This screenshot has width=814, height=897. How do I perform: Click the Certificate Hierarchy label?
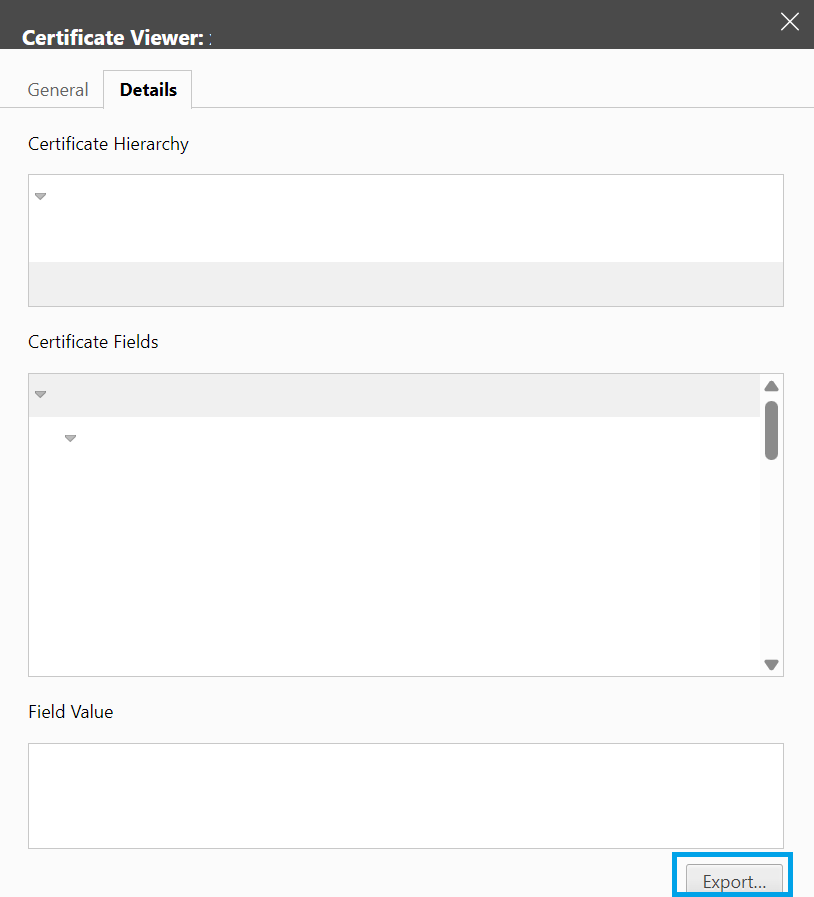[x=108, y=144]
